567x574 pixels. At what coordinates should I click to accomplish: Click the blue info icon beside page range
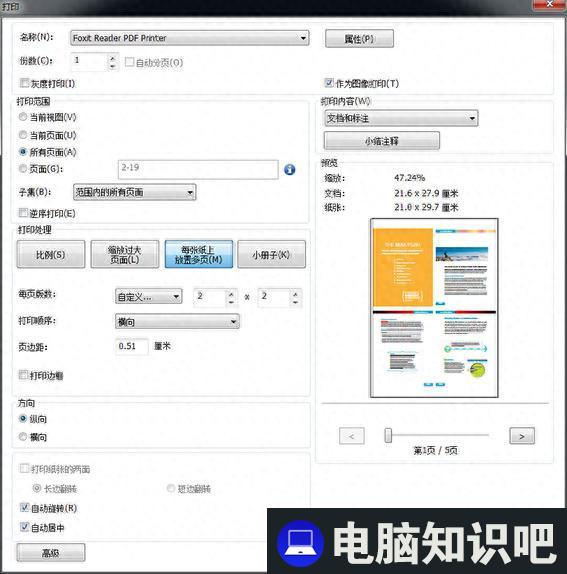[289, 169]
